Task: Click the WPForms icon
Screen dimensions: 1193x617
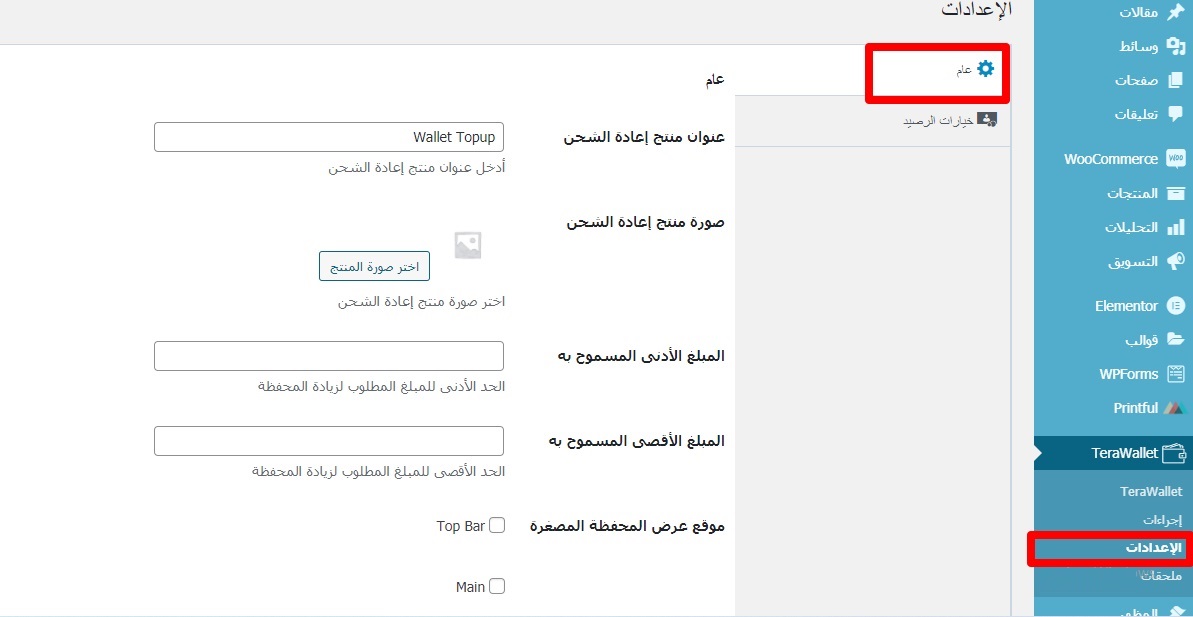Action: point(1175,374)
